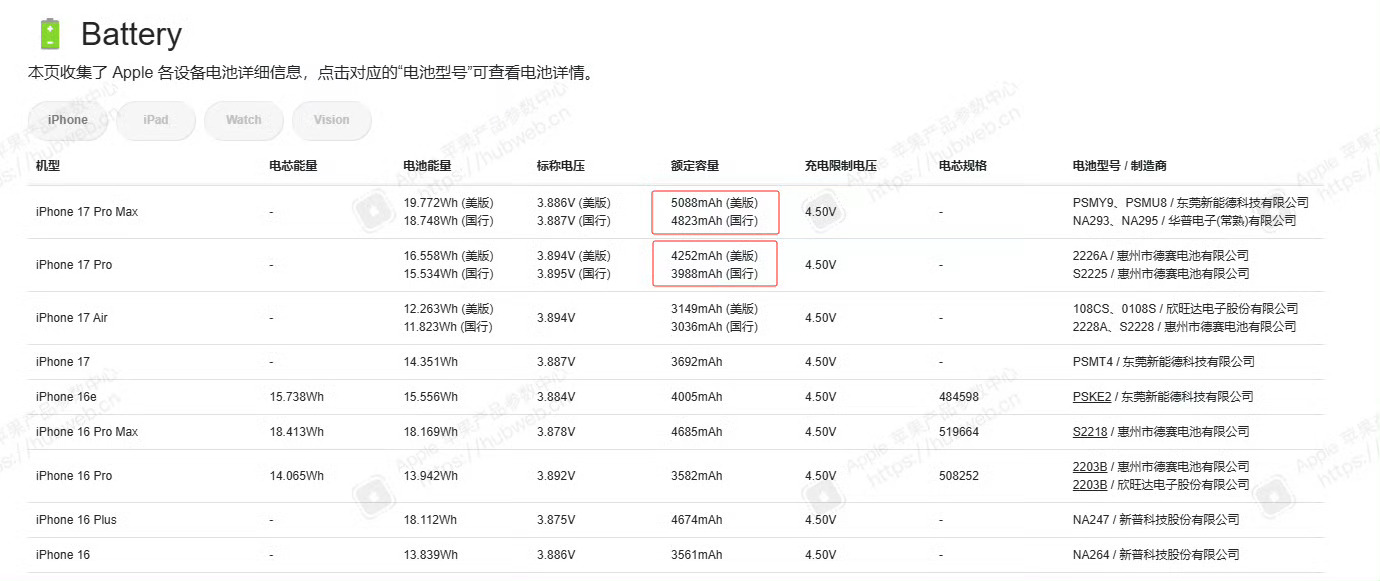This screenshot has width=1380, height=581.
Task: Click PSMT4 / 东莞新能德科技有限公司 entry
Action: click(x=1163, y=362)
